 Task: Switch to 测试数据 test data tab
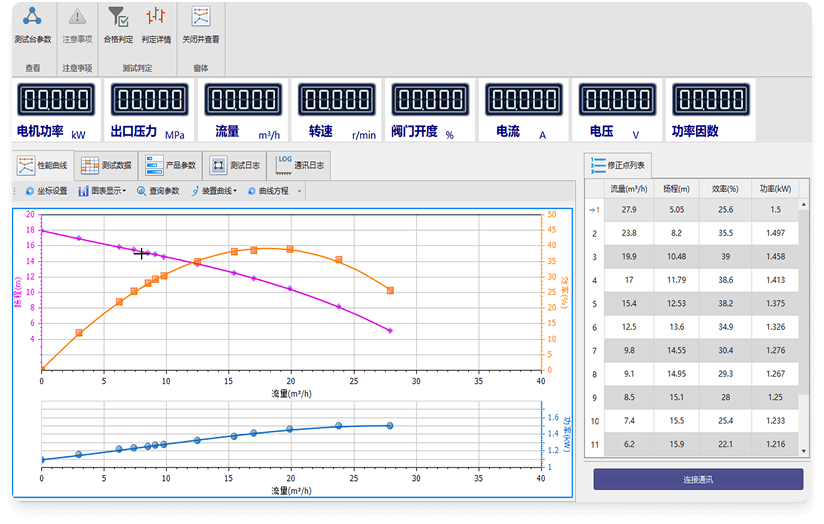(105, 165)
